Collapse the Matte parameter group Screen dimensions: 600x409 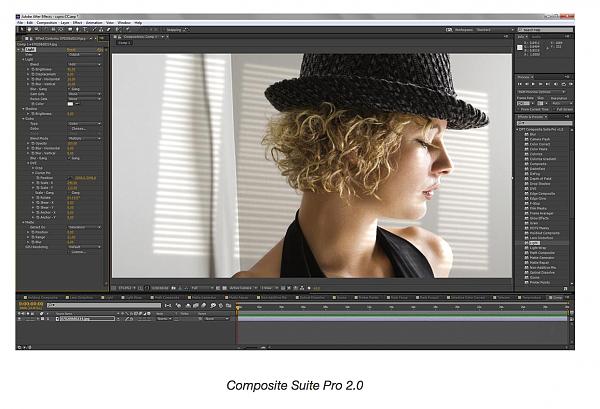click(x=23, y=222)
